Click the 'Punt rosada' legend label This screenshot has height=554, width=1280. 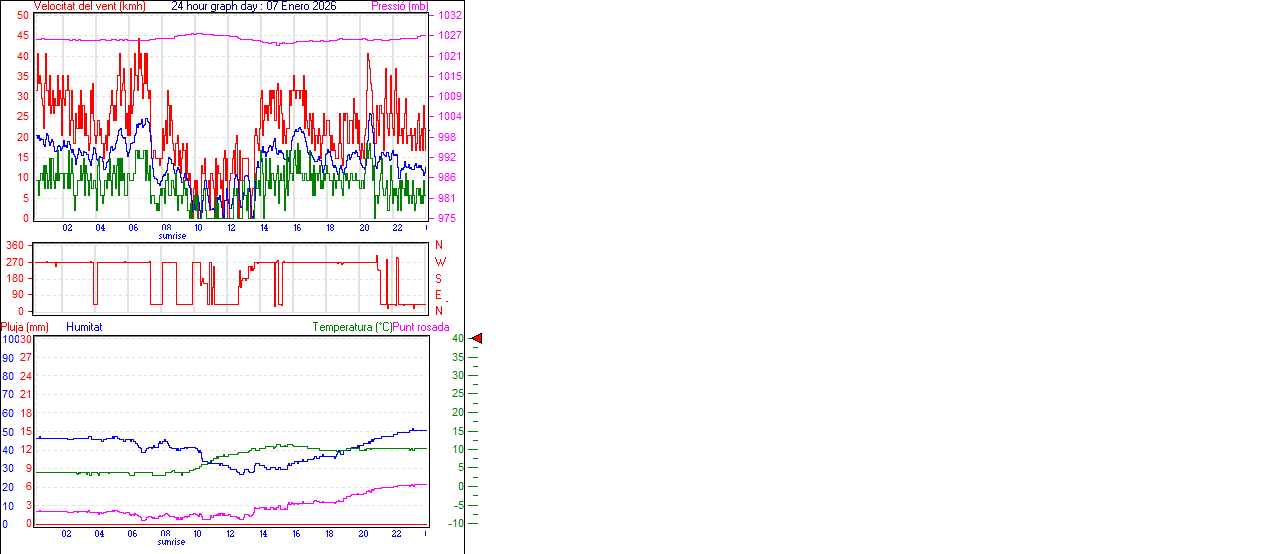421,327
